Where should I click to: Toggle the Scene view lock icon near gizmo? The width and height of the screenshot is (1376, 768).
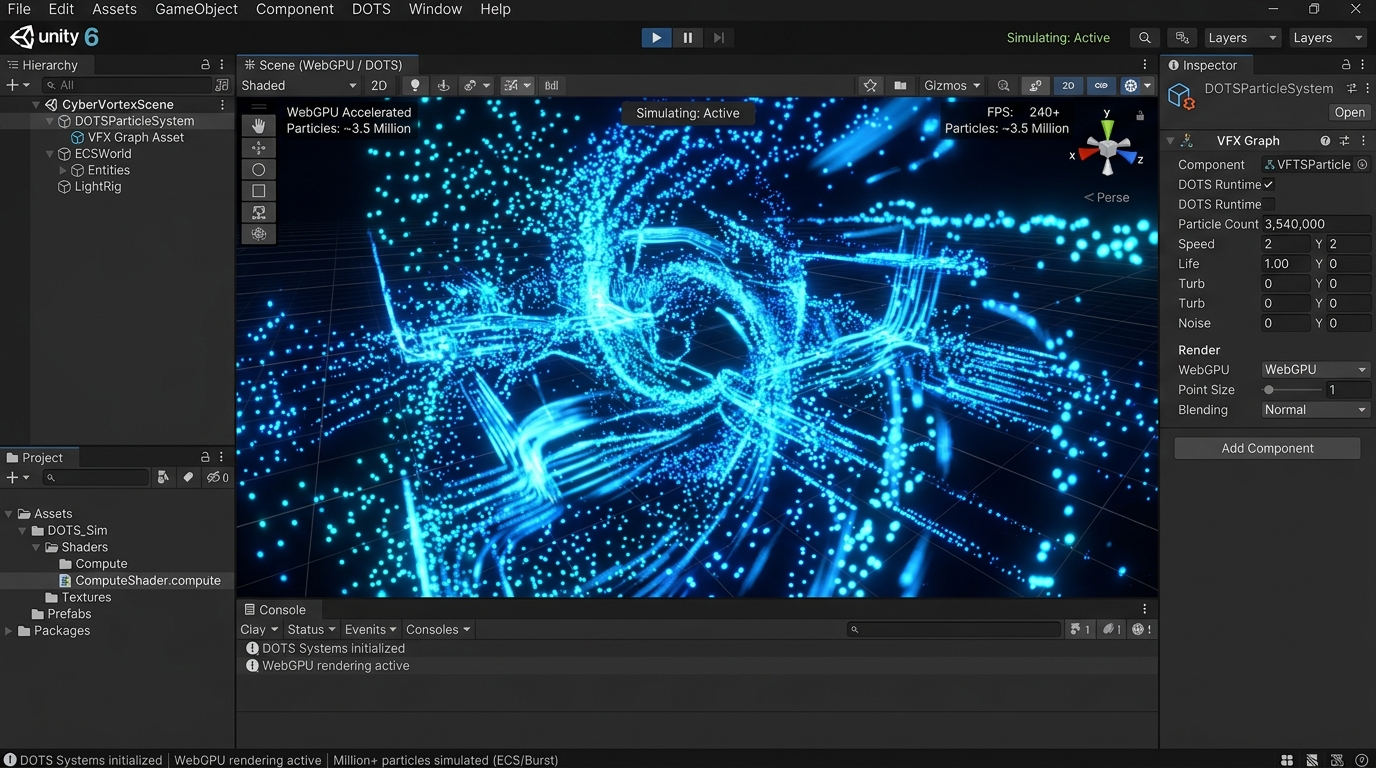coord(1140,115)
